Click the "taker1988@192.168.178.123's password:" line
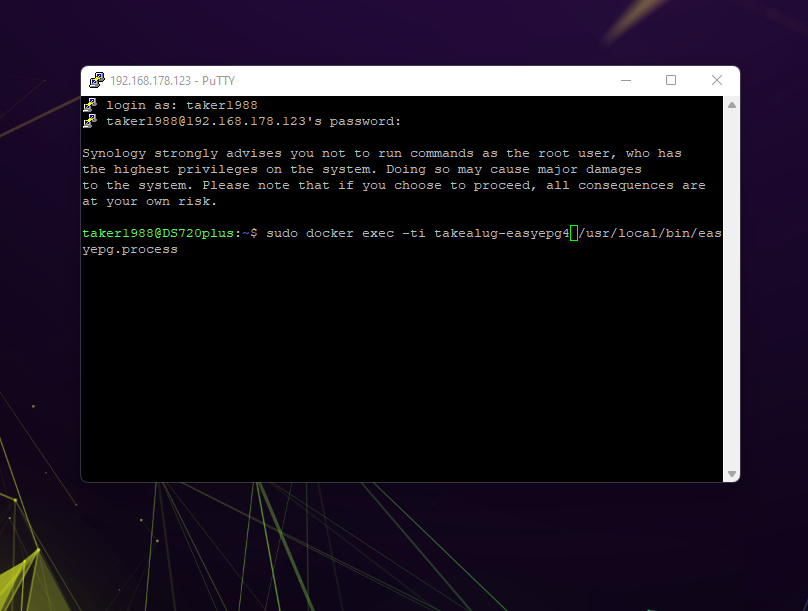The image size is (808, 611). (x=254, y=121)
